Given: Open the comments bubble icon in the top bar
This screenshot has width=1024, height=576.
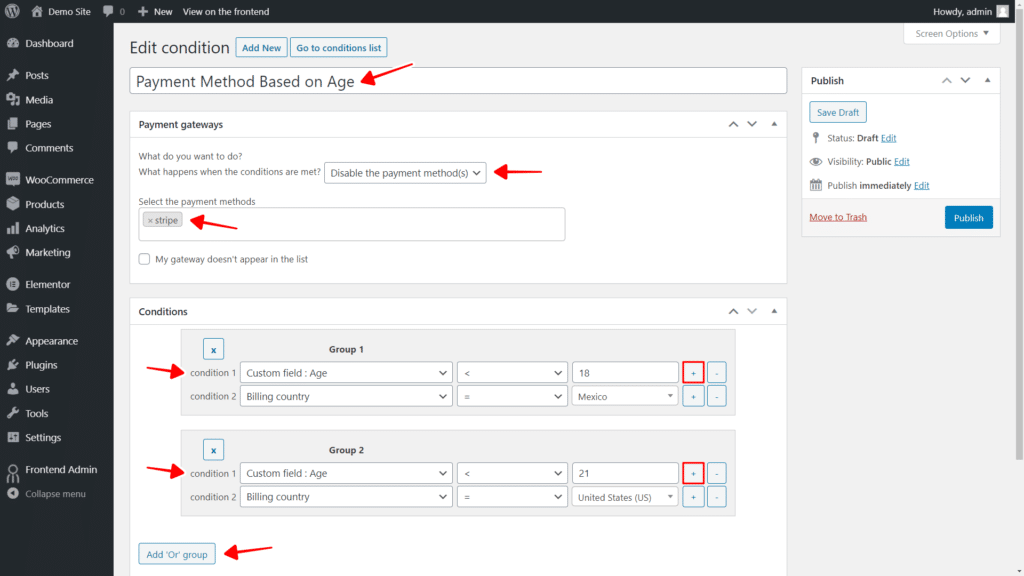Looking at the screenshot, I should click(108, 11).
